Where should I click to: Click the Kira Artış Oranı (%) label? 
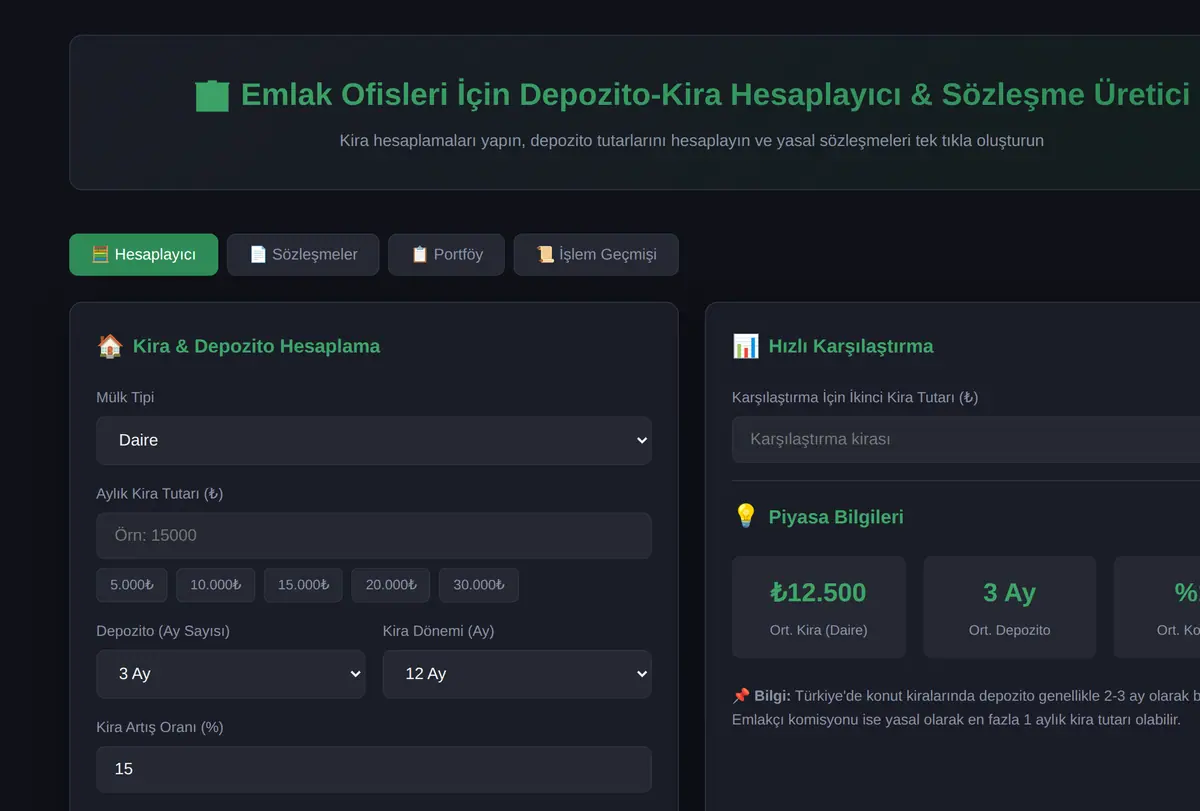coord(160,727)
